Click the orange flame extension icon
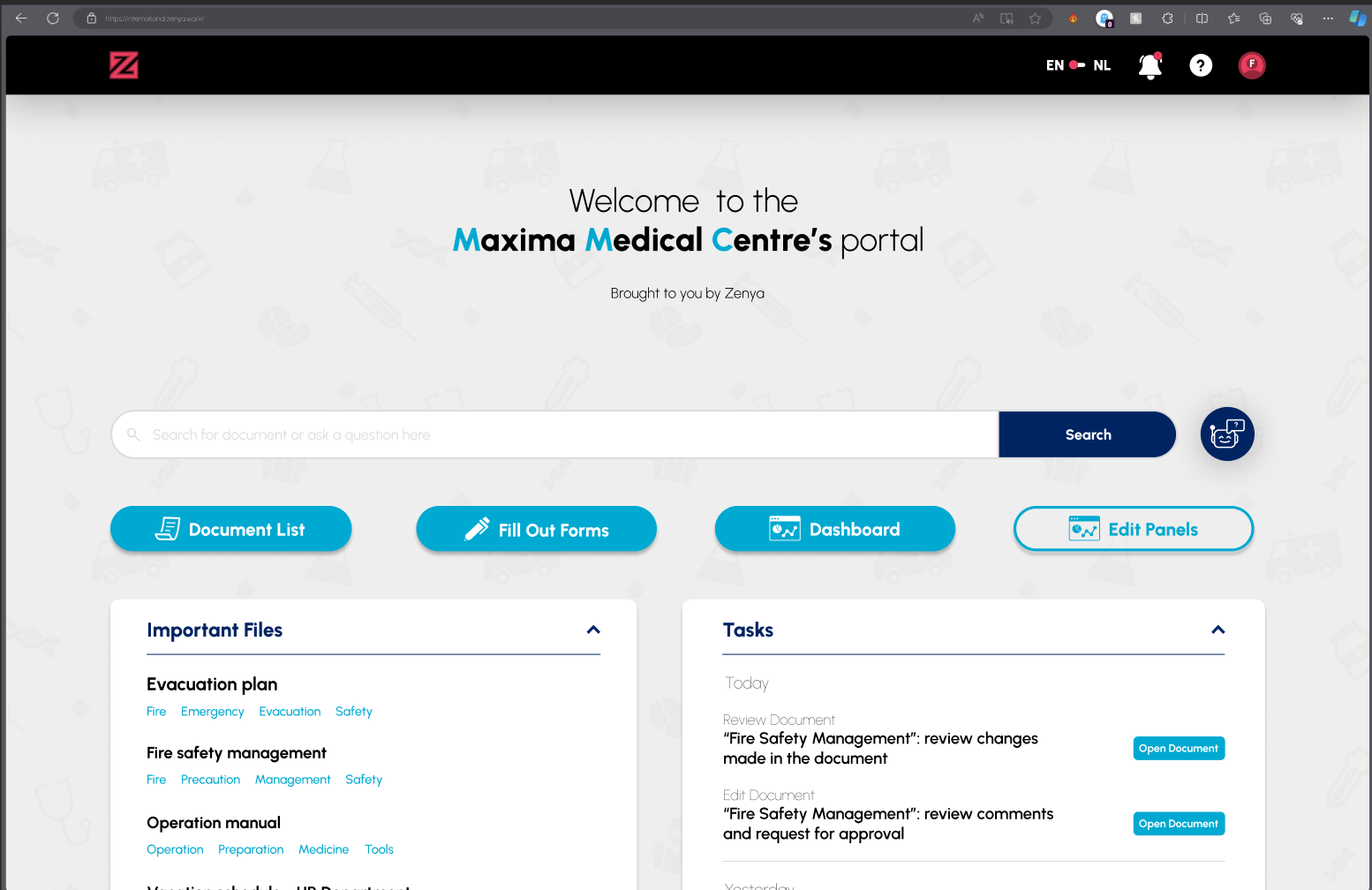This screenshot has height=890, width=1372. (x=1073, y=19)
